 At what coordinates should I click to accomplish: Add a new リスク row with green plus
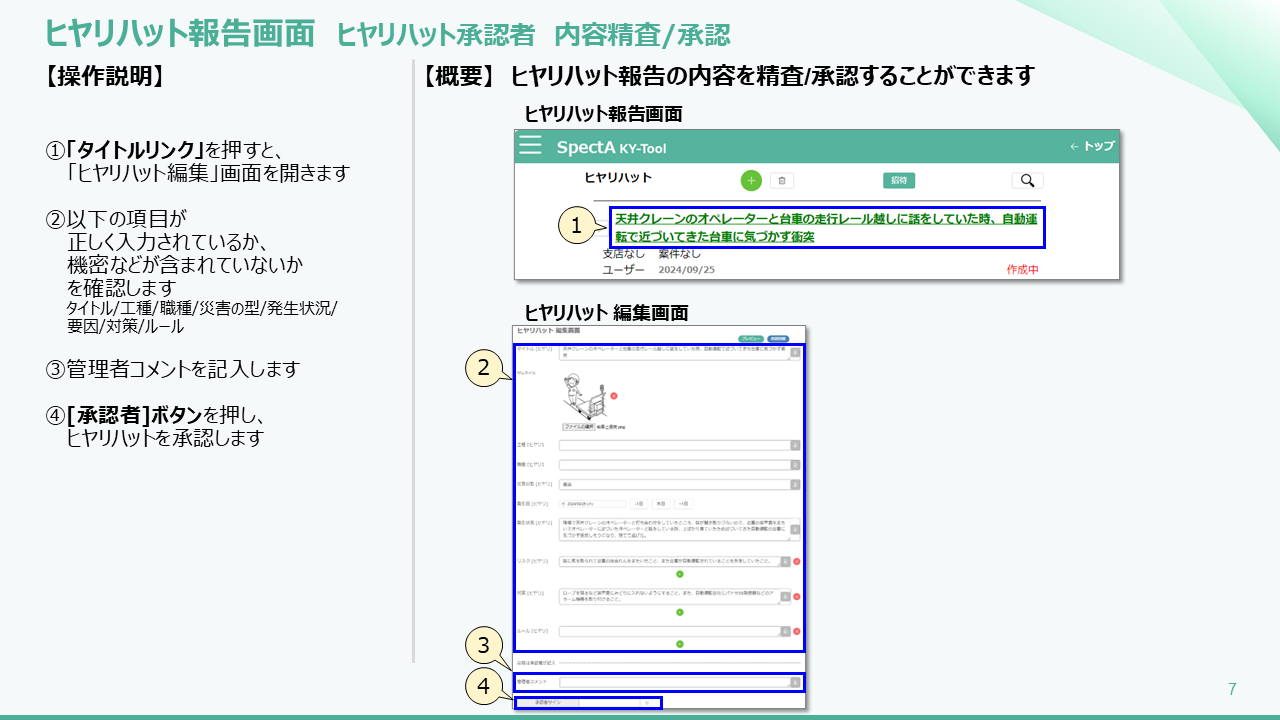click(679, 574)
